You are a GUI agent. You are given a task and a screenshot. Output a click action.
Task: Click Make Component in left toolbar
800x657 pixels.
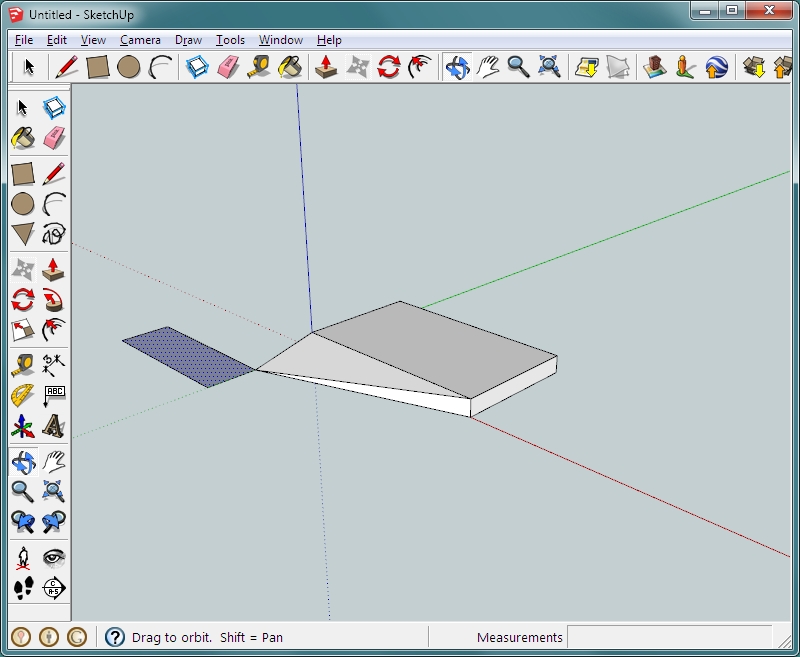click(x=54, y=108)
